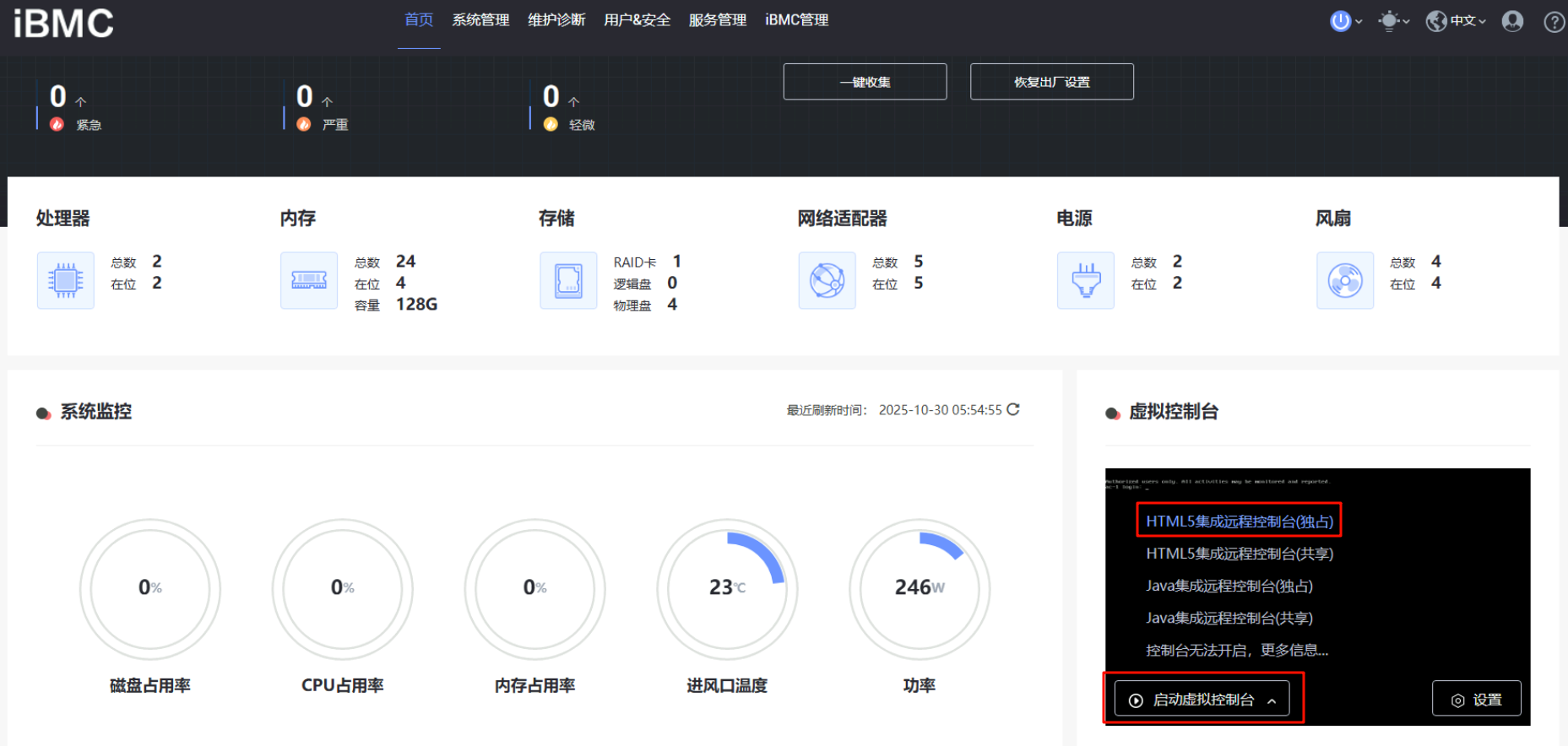Open the theme brightness dropdown

tap(1393, 21)
